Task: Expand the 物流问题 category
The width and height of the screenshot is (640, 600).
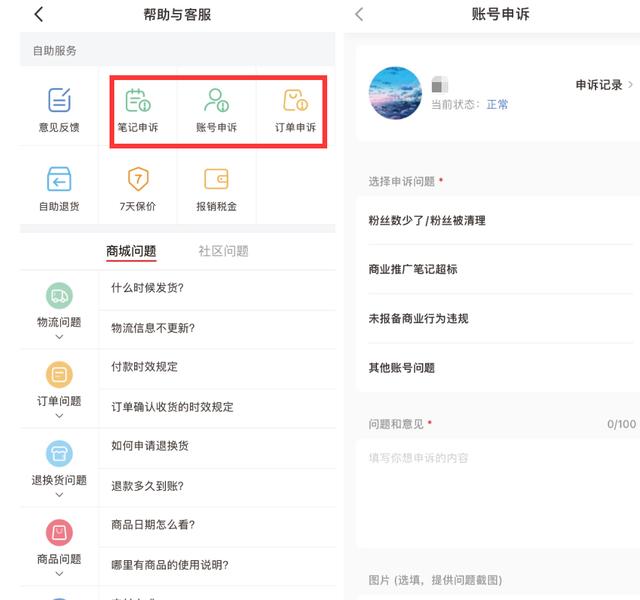Action: coord(59,310)
